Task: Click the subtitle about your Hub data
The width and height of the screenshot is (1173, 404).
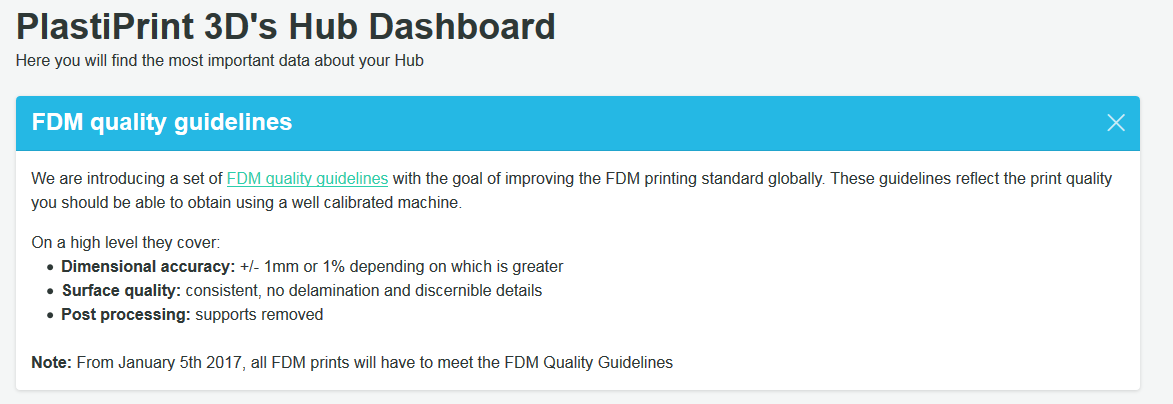Action: tap(220, 61)
